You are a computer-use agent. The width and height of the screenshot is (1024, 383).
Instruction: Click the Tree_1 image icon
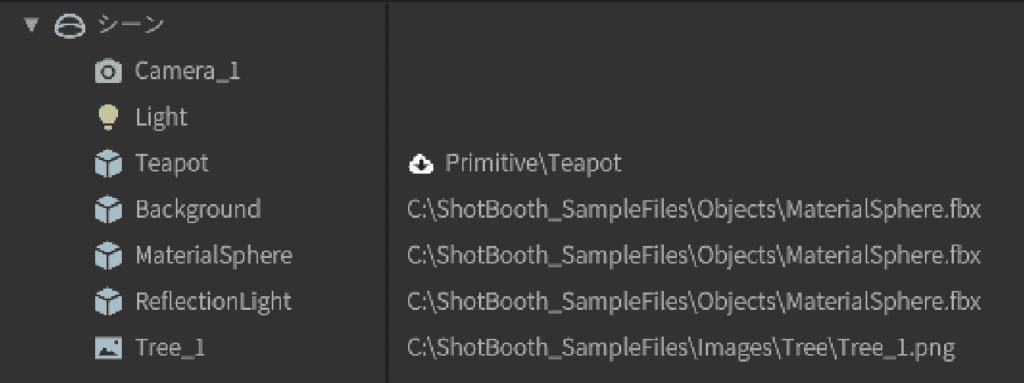click(108, 348)
